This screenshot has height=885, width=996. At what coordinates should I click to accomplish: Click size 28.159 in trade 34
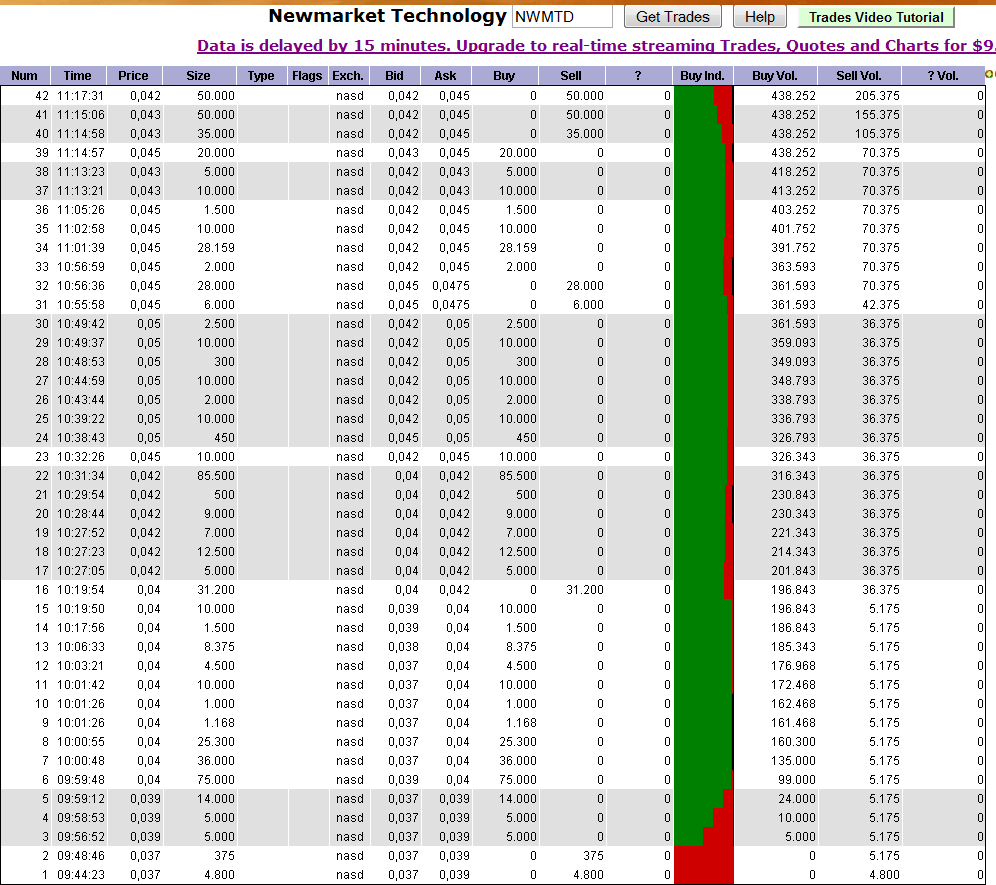pyautogui.click(x=215, y=248)
